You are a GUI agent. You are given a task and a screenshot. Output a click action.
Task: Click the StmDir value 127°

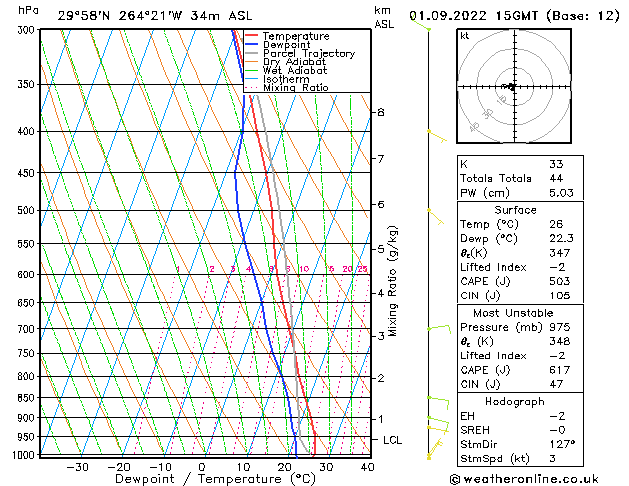(x=562, y=444)
